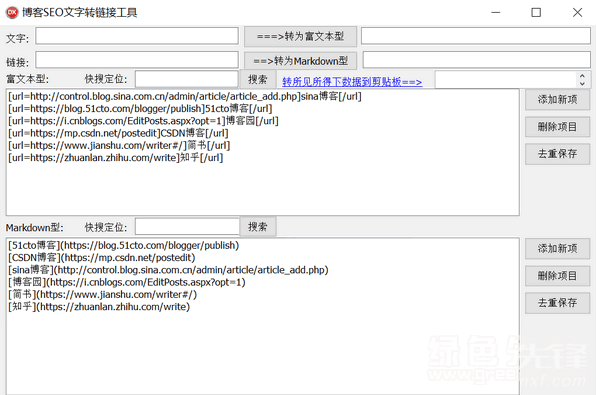The image size is (597, 395).
Task: Click the Markdown output field on the right
Action: point(477,60)
